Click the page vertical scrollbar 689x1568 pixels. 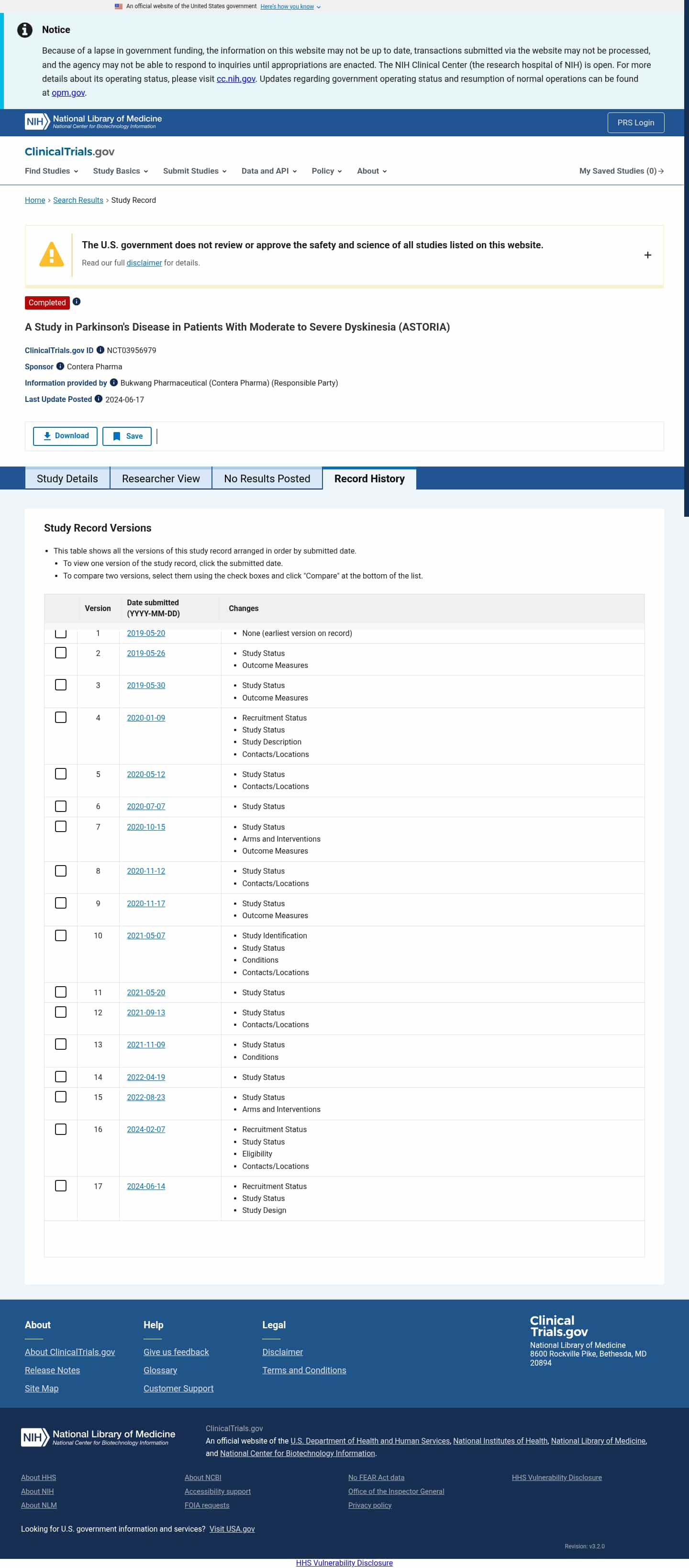click(x=687, y=259)
